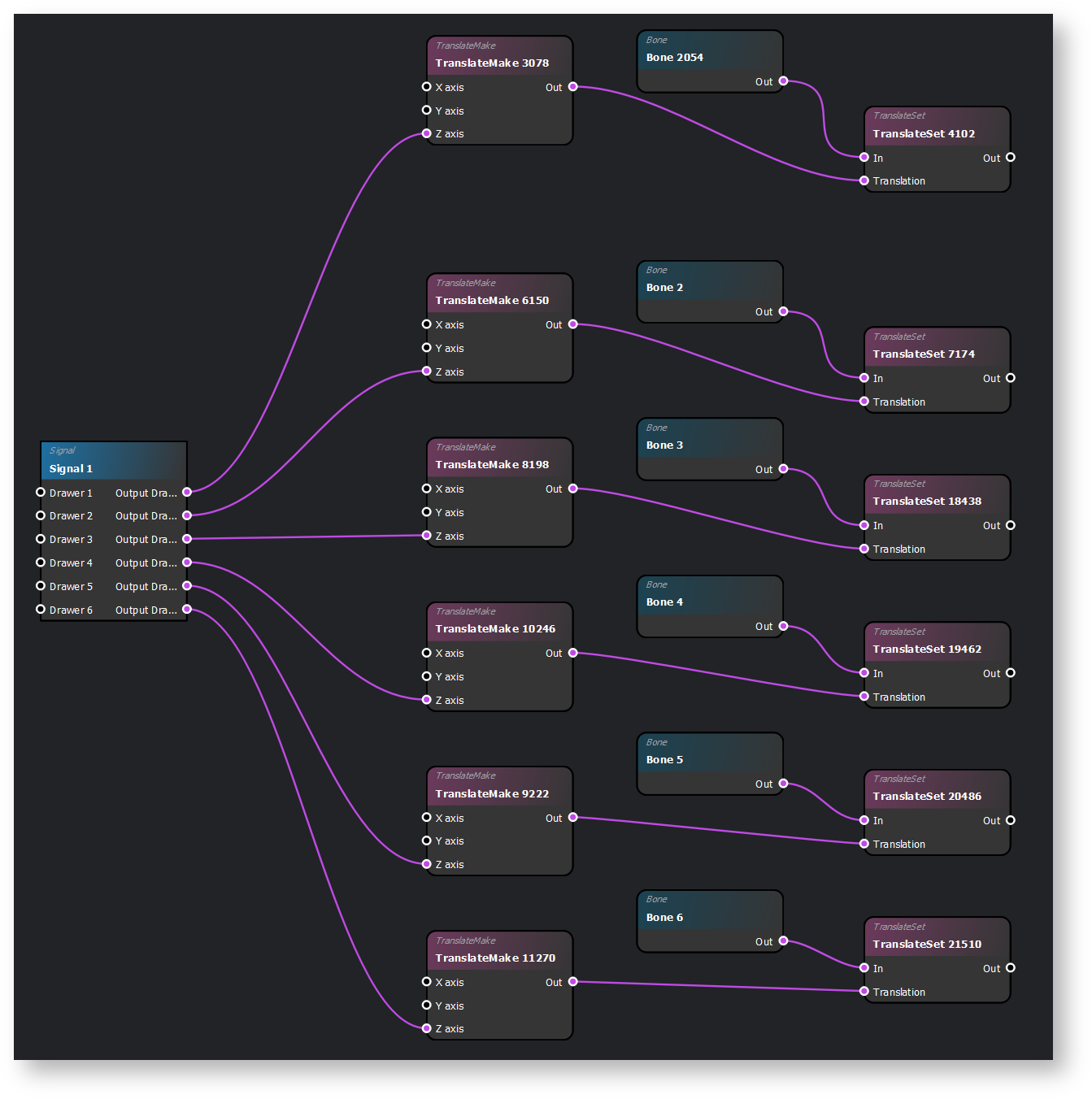Click Translation port of TranslateSet 7174

coord(864,402)
